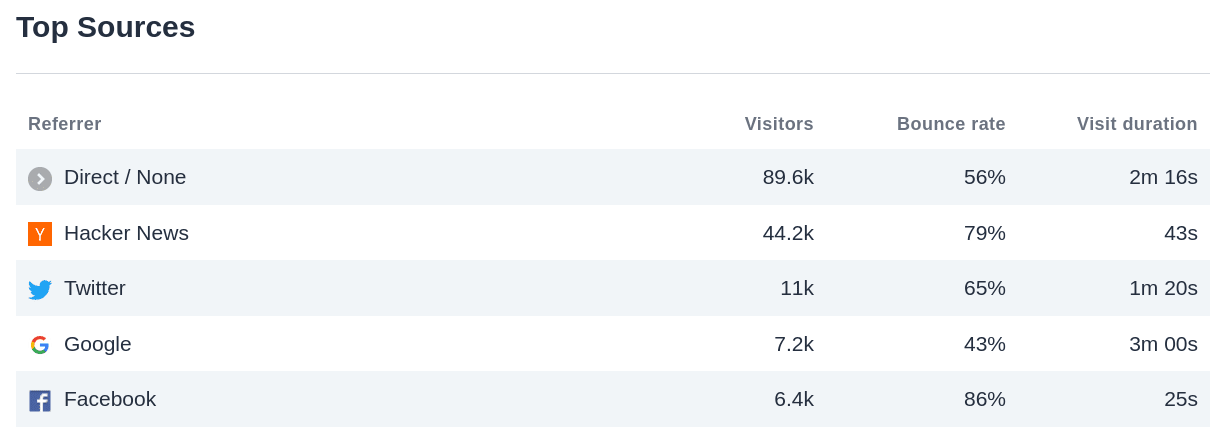Sort by the Visitors column header
The height and width of the screenshot is (431, 1227).
click(x=779, y=124)
